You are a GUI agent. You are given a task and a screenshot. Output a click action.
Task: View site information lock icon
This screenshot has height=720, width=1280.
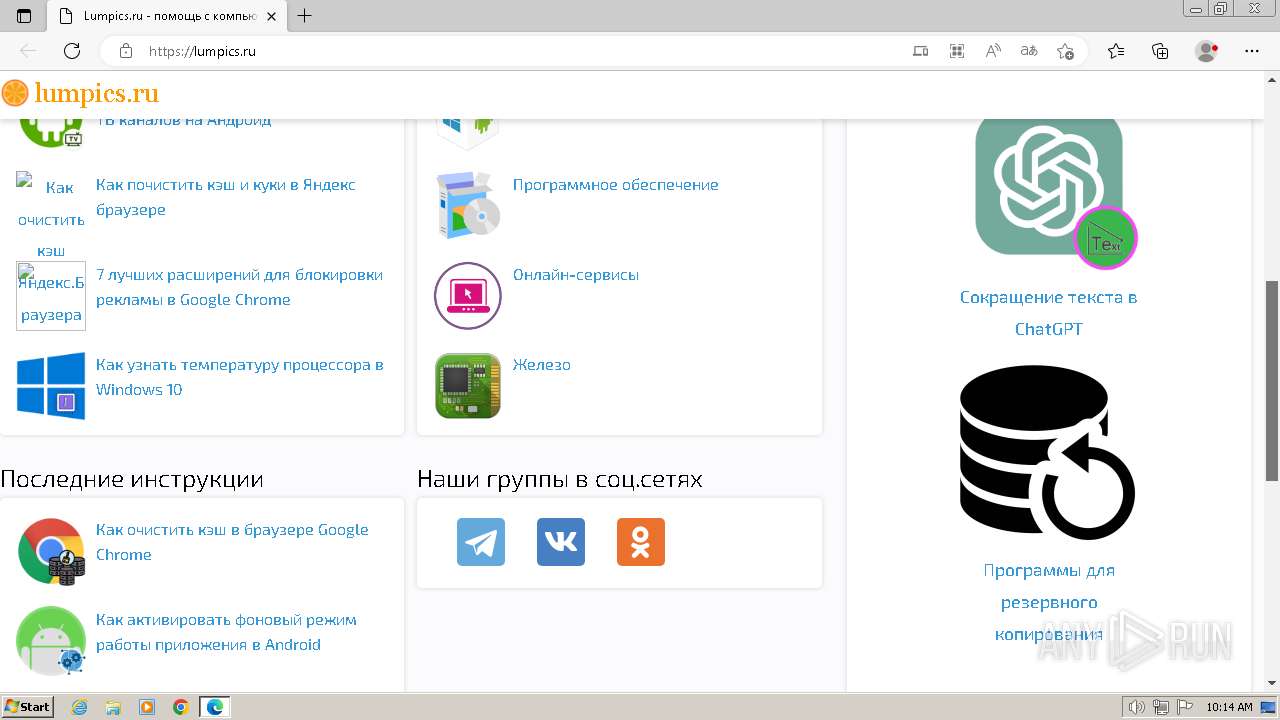[x=126, y=51]
